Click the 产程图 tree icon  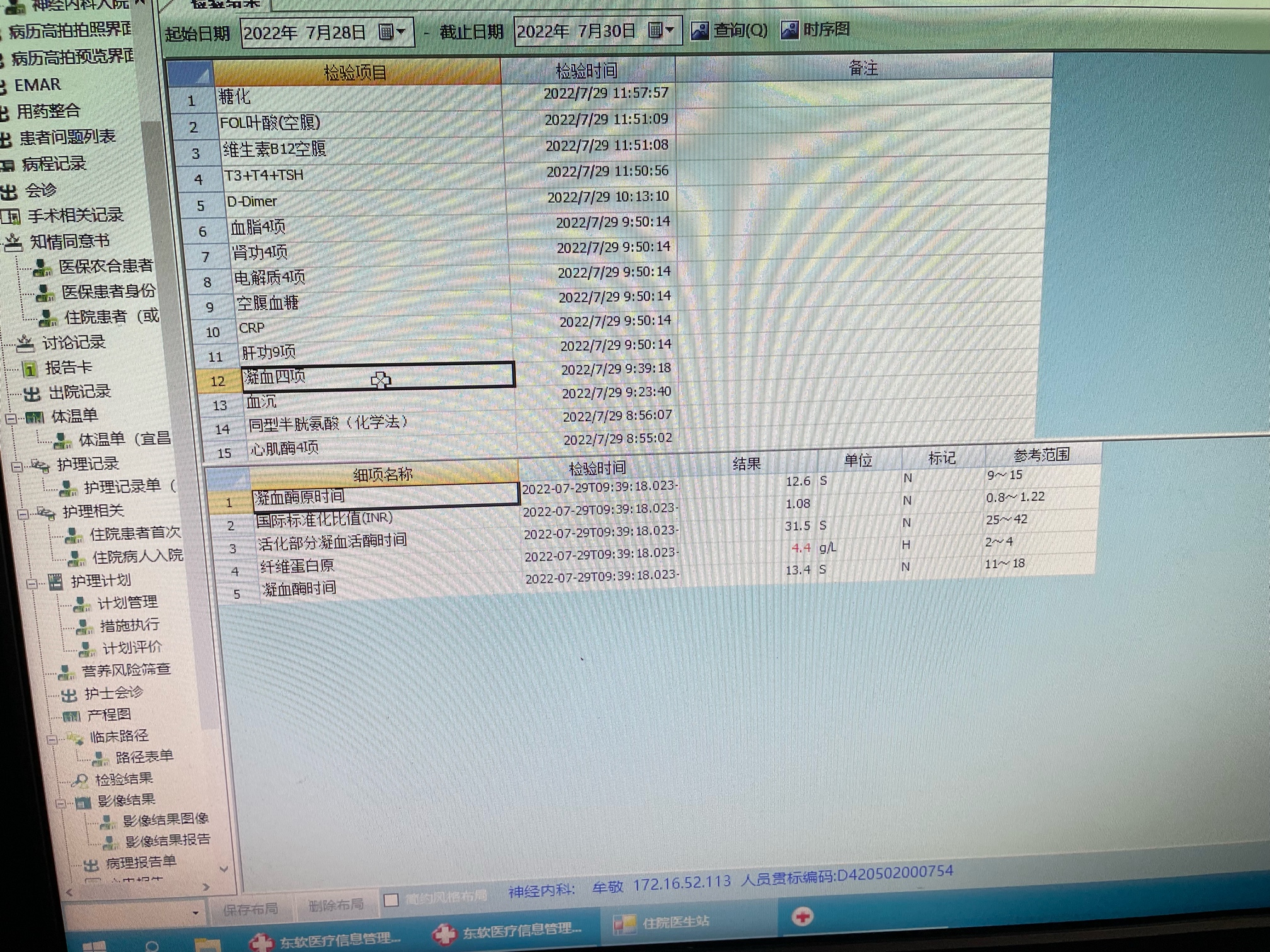[71, 717]
